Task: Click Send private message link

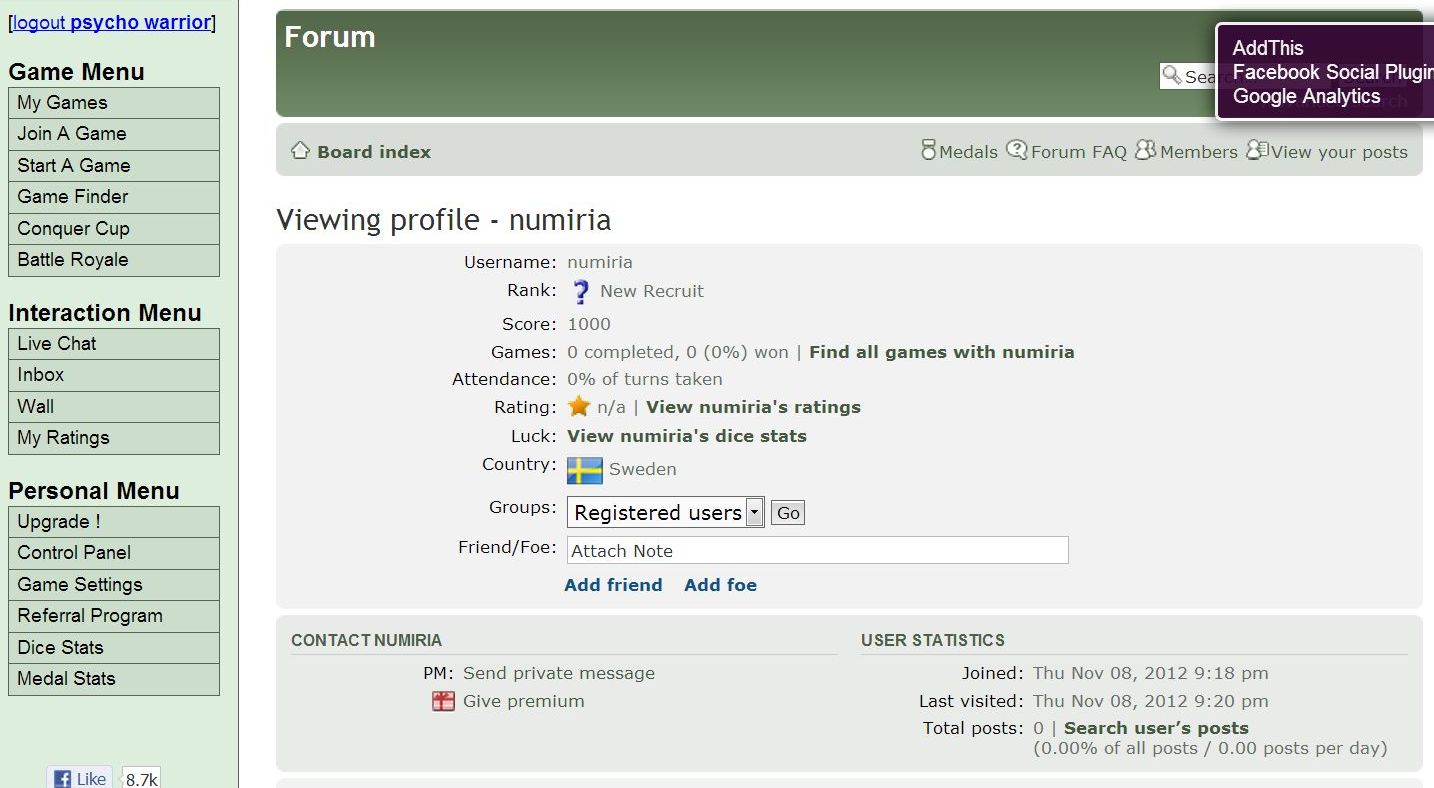Action: coord(558,674)
